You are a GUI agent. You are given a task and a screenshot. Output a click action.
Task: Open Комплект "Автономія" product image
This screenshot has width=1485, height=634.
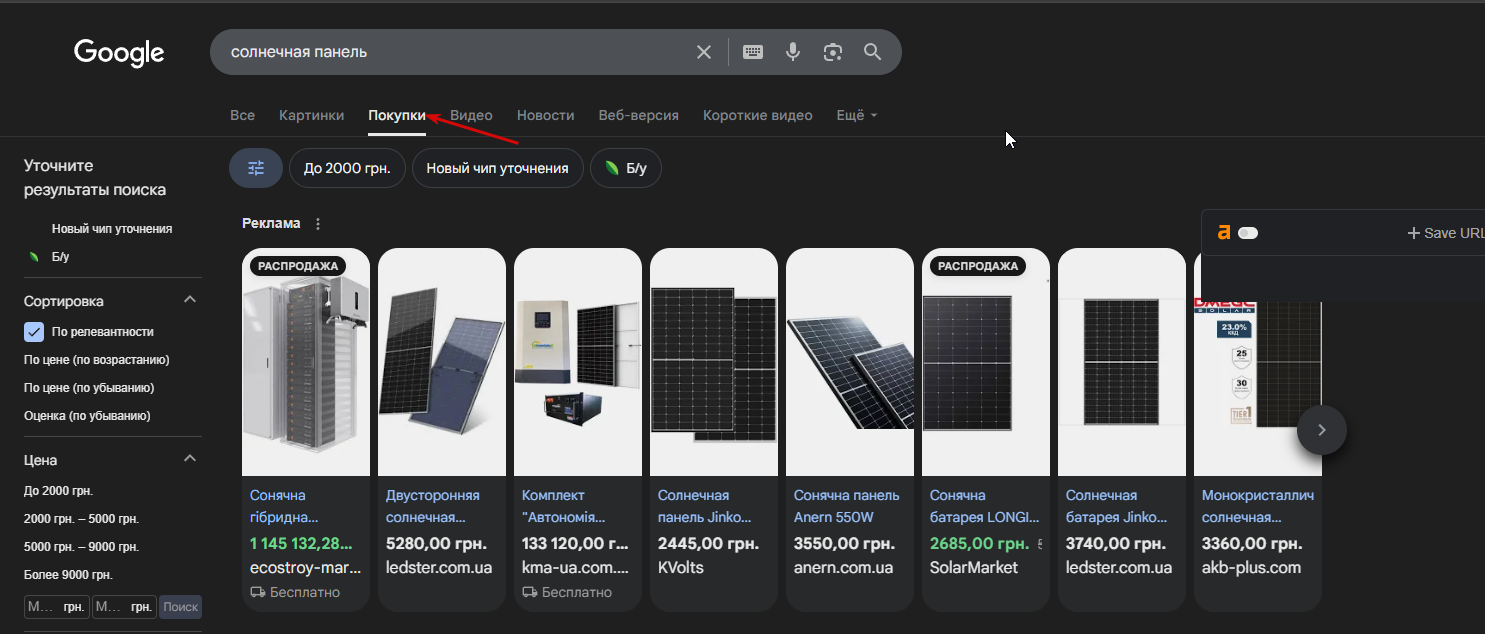point(578,362)
